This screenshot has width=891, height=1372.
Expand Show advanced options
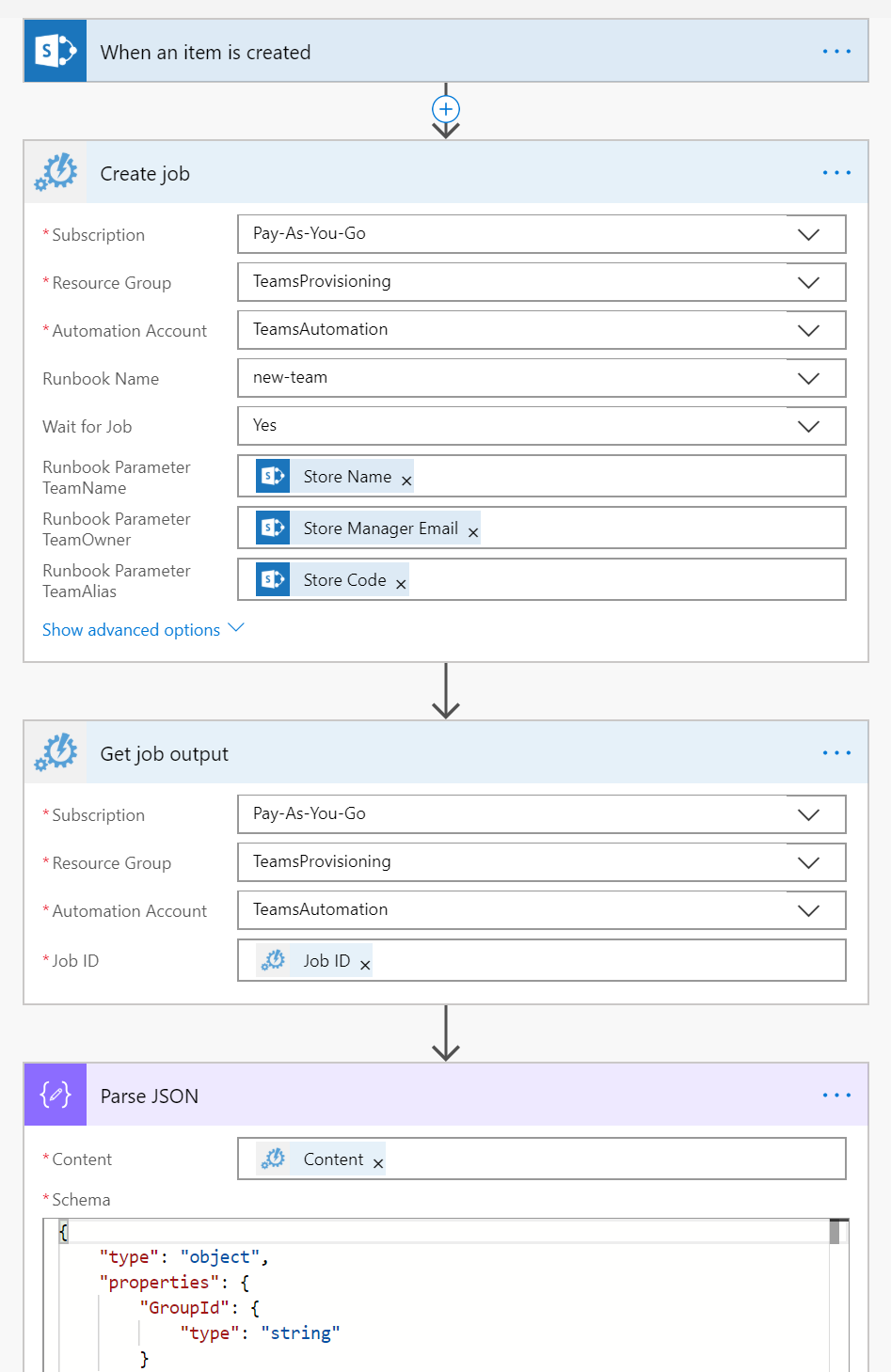coord(142,629)
